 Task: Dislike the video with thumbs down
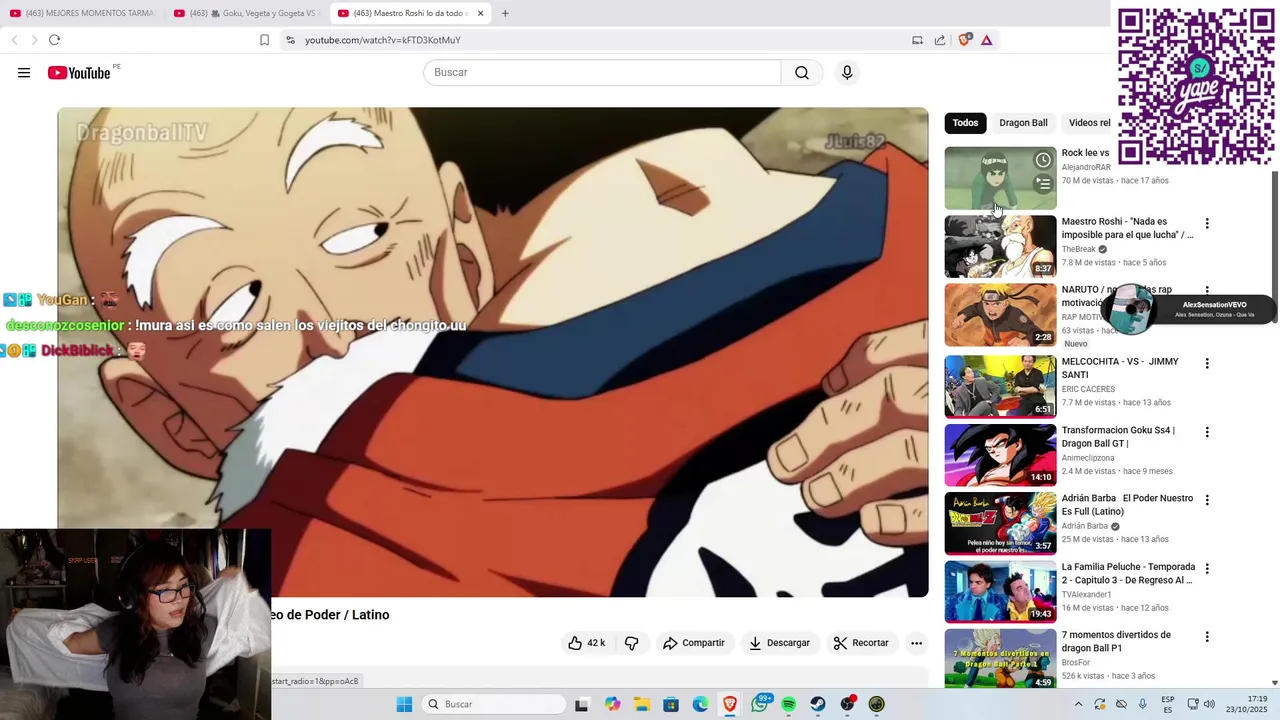point(631,643)
